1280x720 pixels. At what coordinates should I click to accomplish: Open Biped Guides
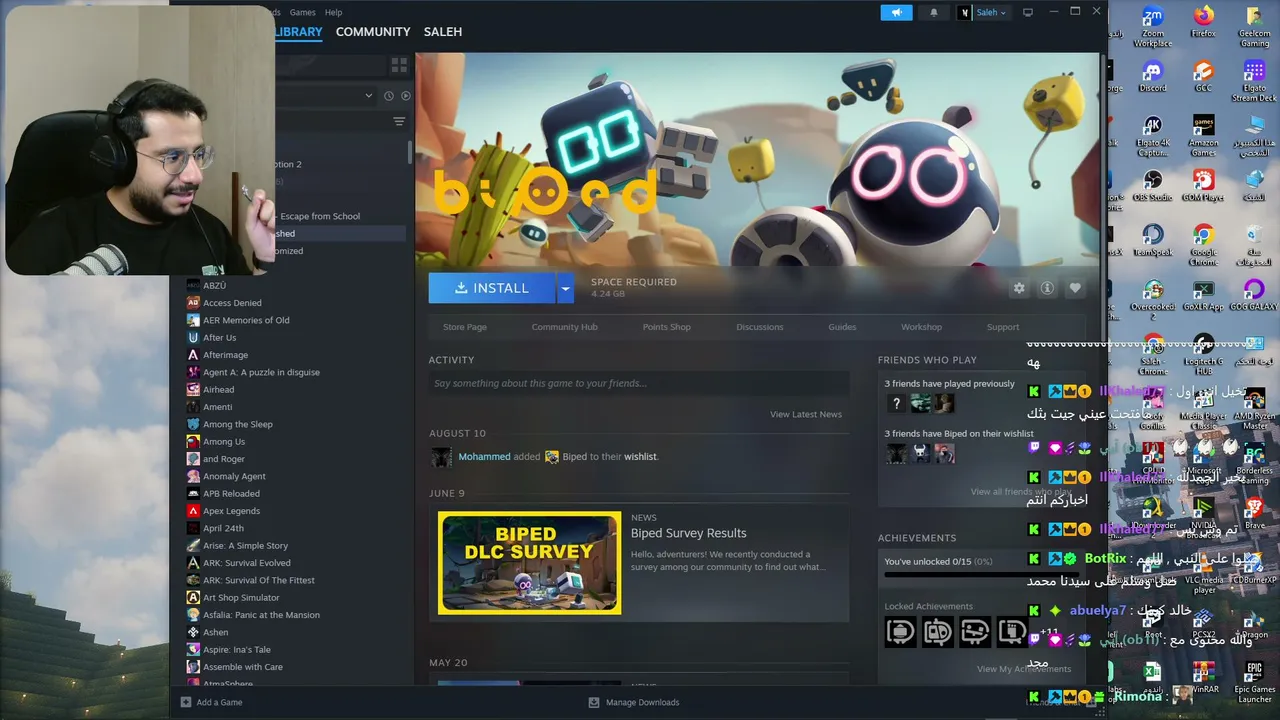coord(842,327)
